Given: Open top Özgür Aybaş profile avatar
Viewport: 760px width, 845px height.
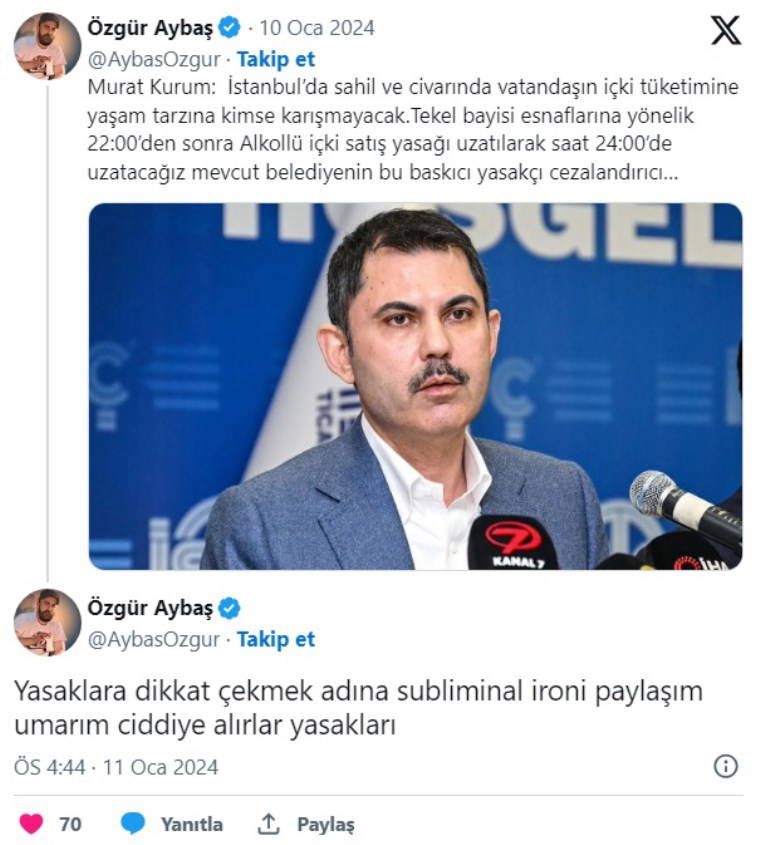Looking at the screenshot, I should [x=47, y=46].
